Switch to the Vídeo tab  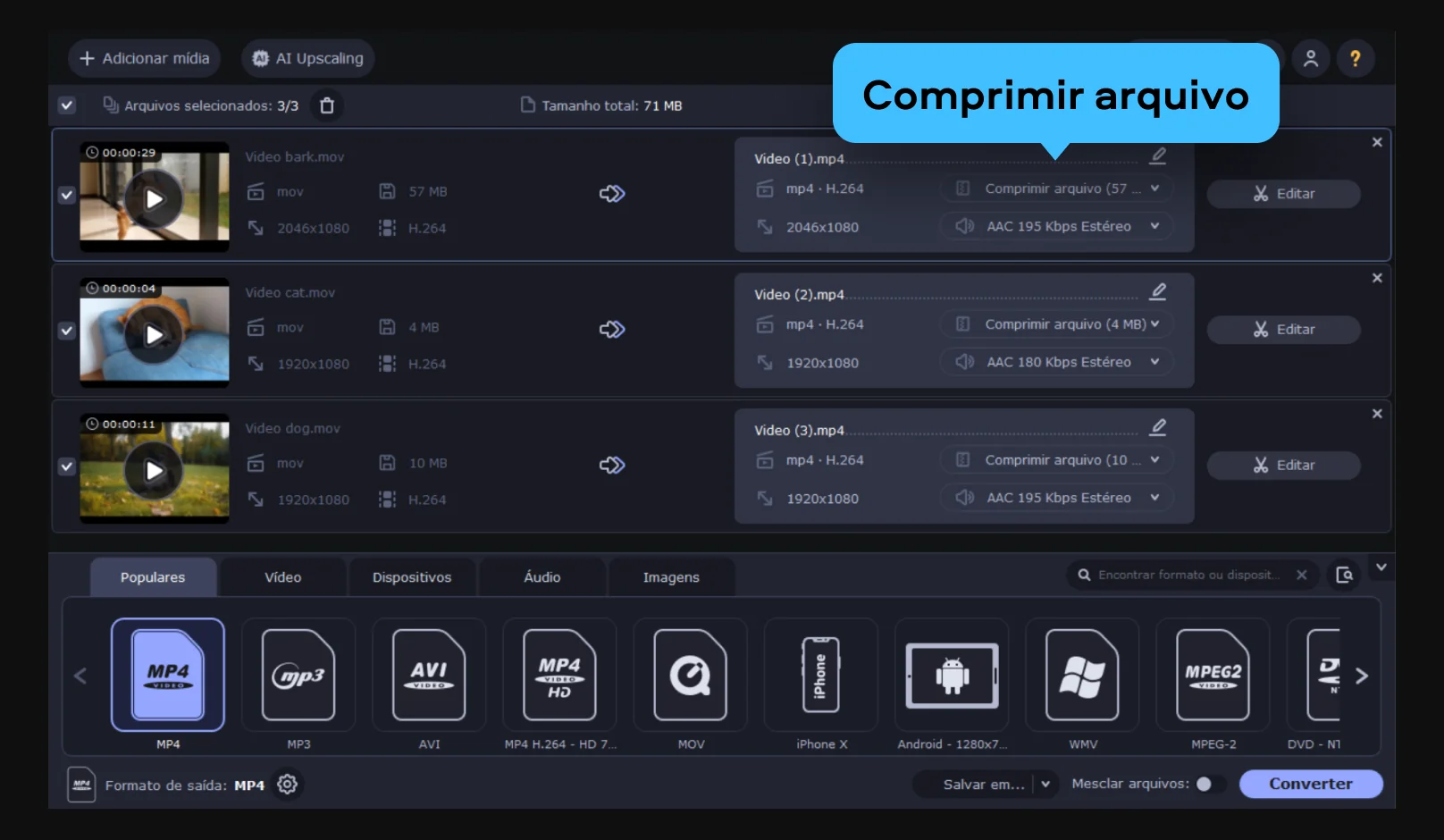tap(283, 577)
